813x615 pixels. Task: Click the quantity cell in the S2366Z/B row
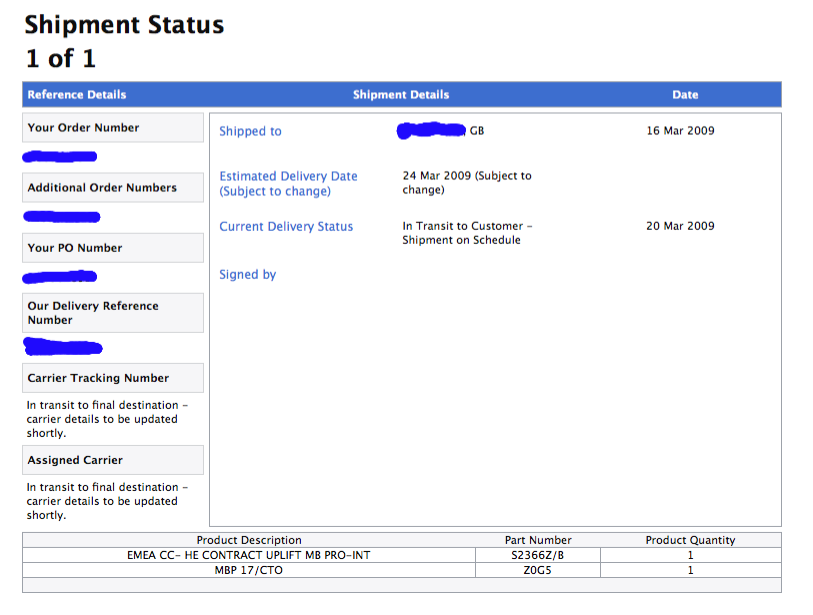(x=691, y=555)
